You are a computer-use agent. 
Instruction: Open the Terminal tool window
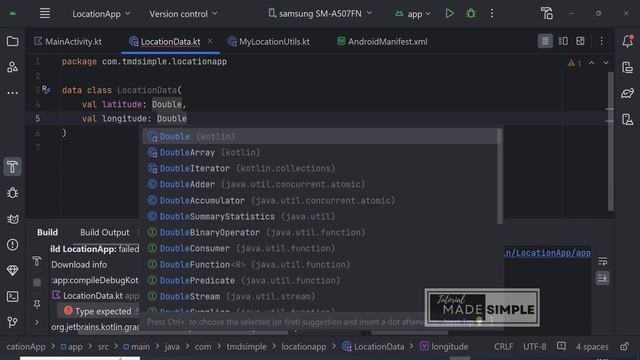click(x=13, y=296)
